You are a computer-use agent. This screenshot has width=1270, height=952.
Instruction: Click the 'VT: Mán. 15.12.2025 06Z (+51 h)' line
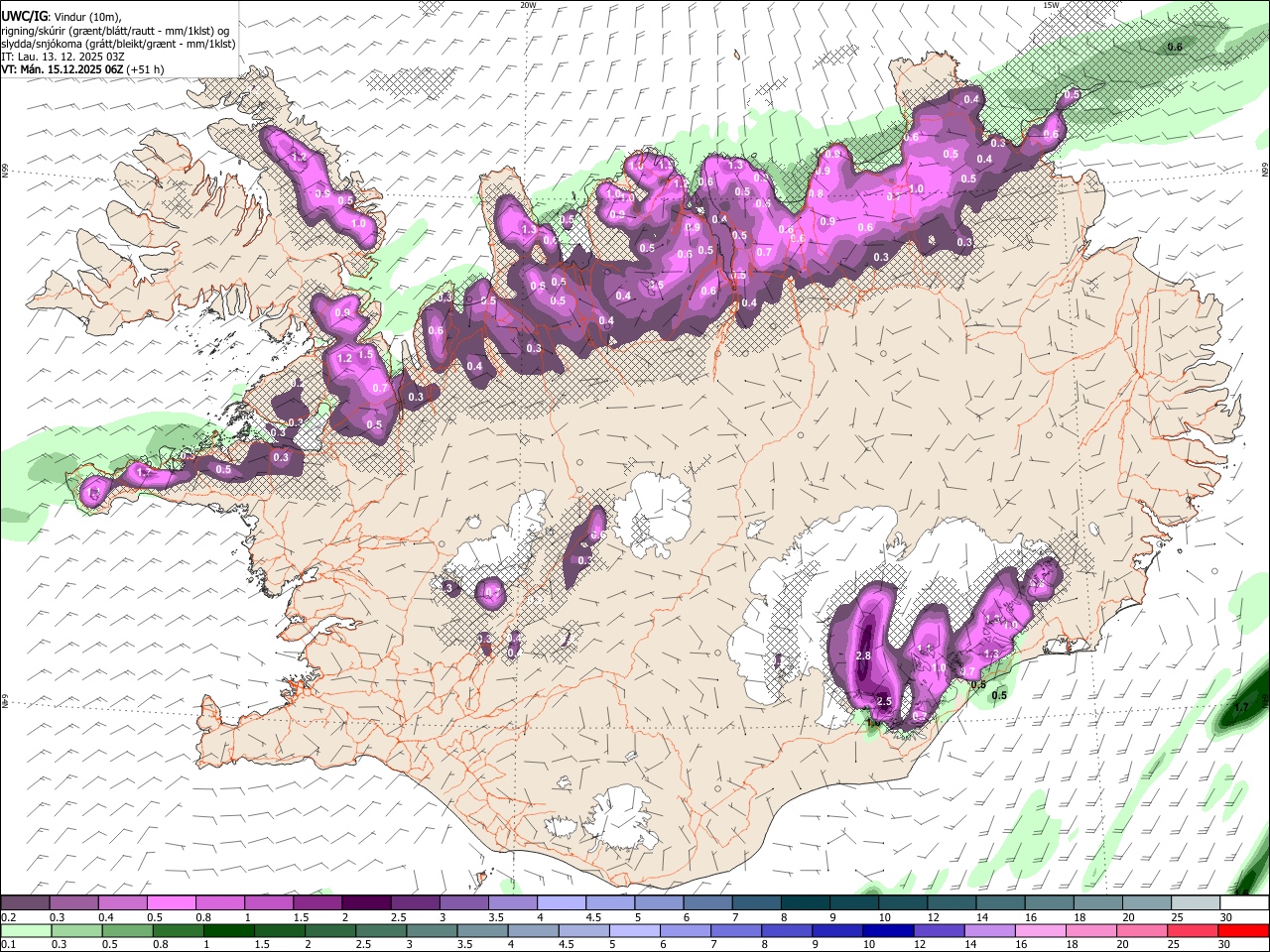coord(83,70)
